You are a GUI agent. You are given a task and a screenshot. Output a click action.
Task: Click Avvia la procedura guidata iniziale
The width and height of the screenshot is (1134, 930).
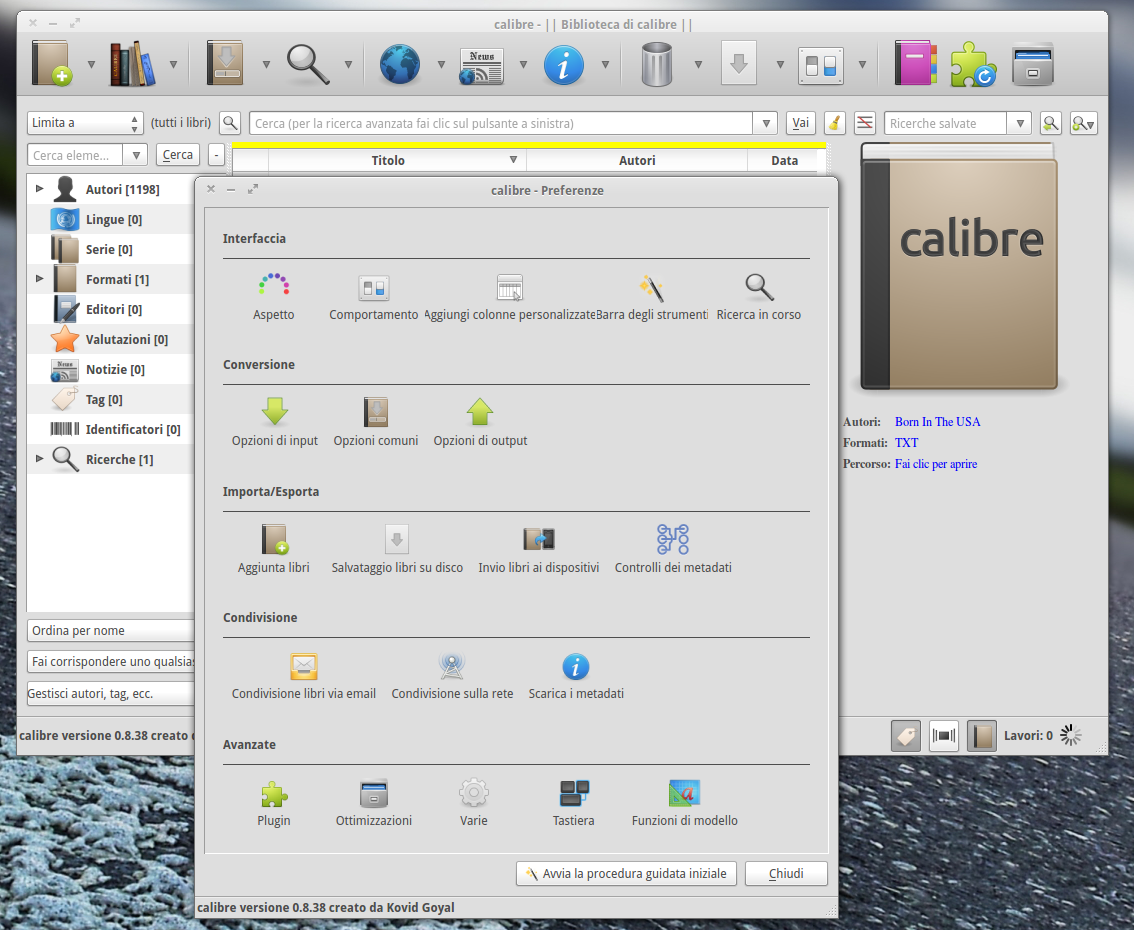(x=626, y=874)
